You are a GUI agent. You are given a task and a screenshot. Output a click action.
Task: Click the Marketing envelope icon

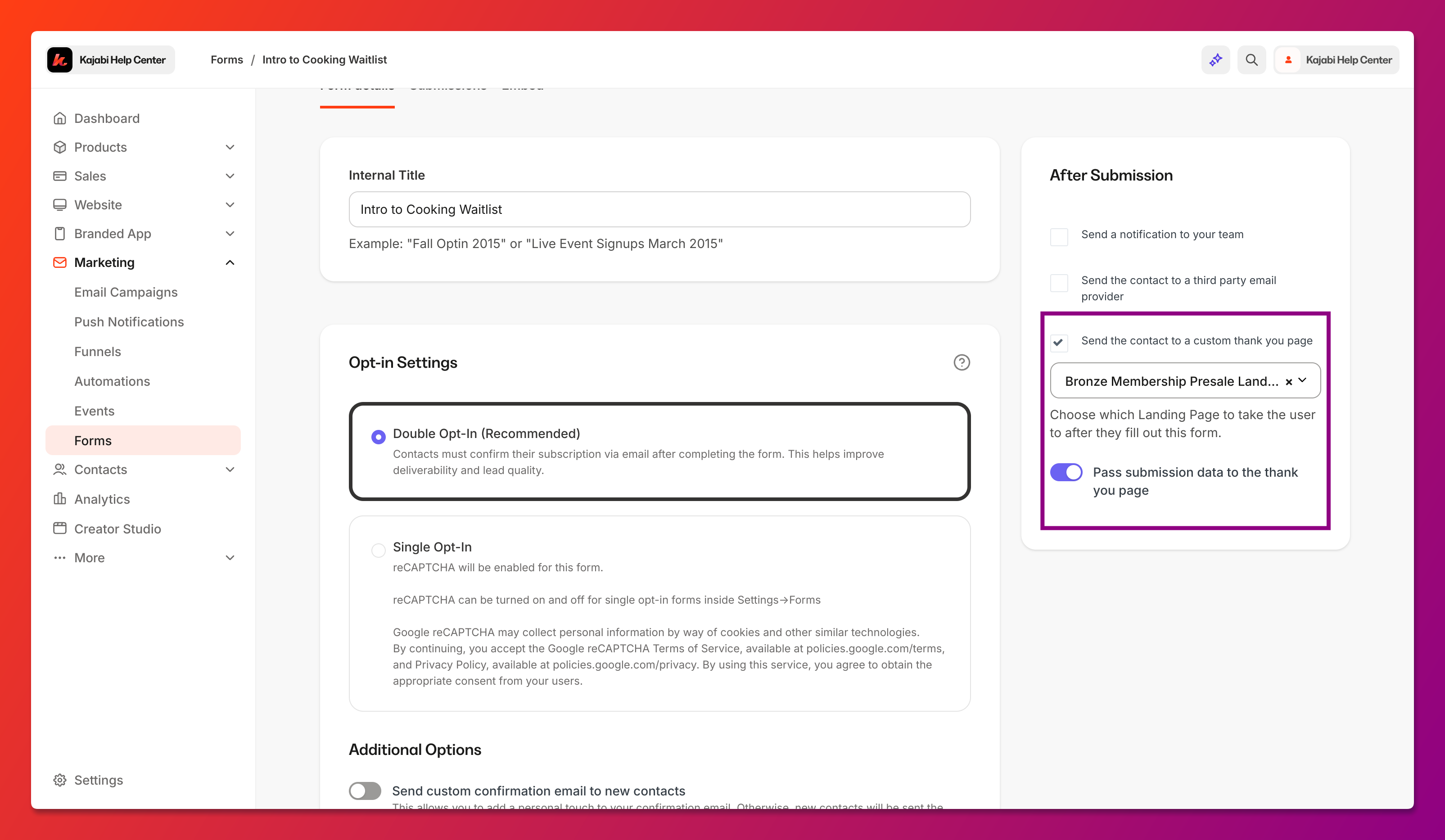tap(59, 262)
